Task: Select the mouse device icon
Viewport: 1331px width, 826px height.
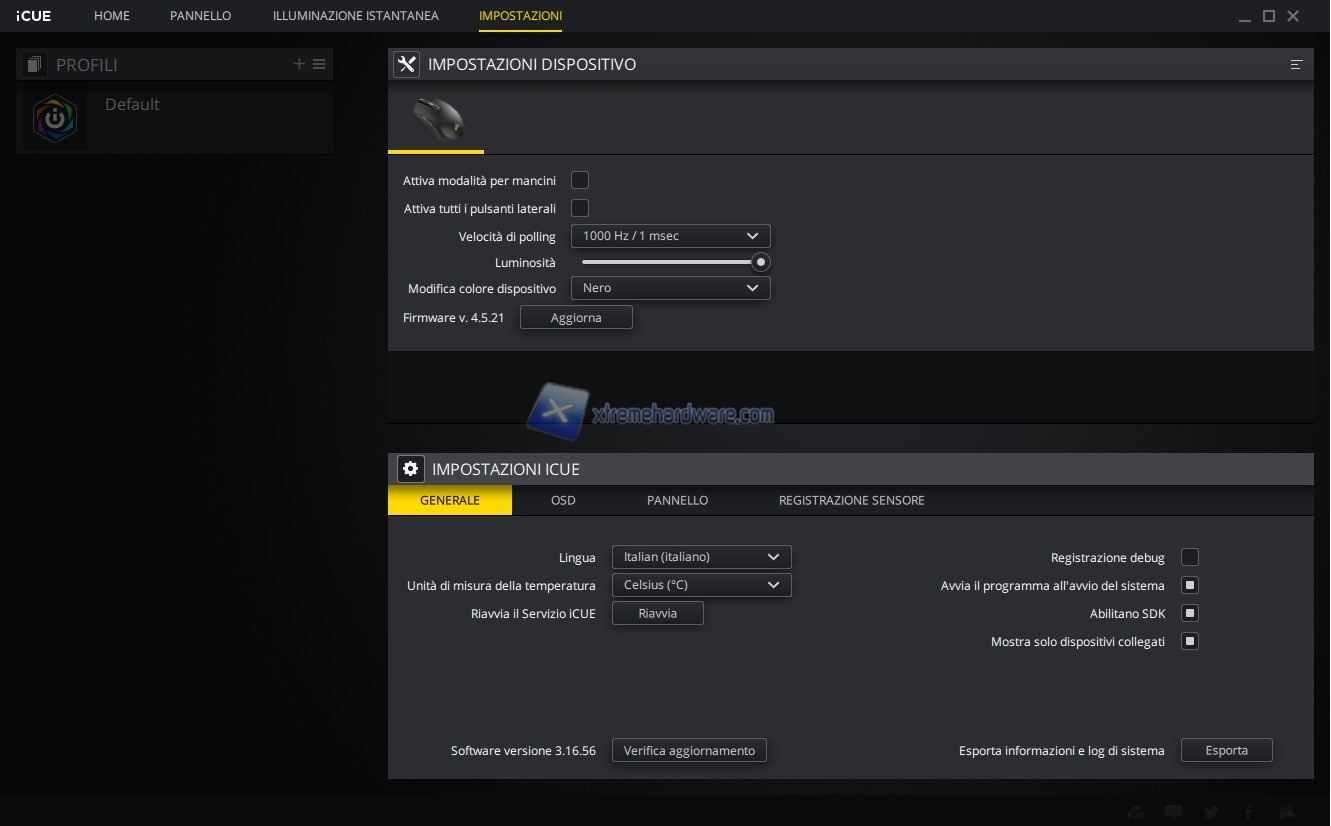Action: tap(437, 118)
